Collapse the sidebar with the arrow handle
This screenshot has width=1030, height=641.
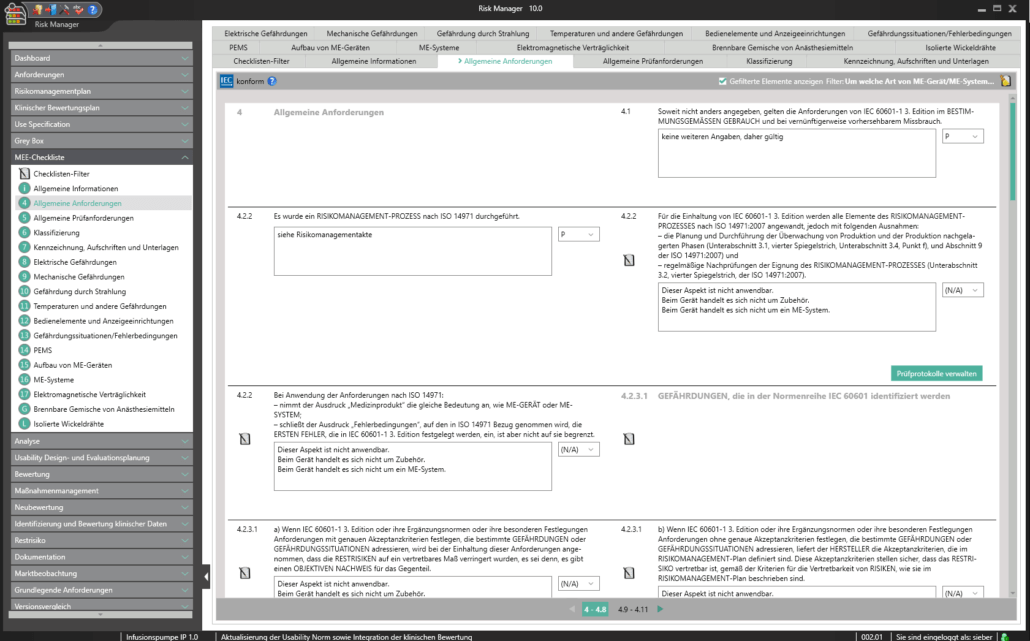[206, 577]
